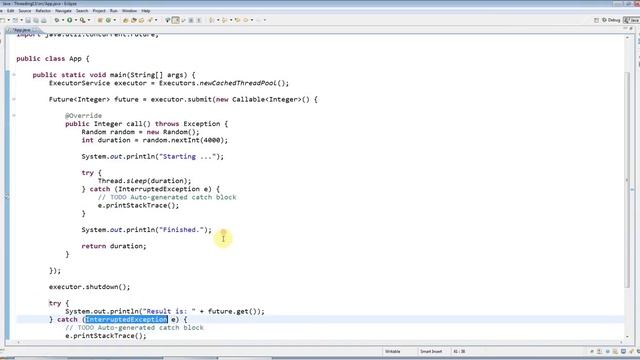Open the Source menu
The height and width of the screenshot is (360, 640).
tap(24, 11)
